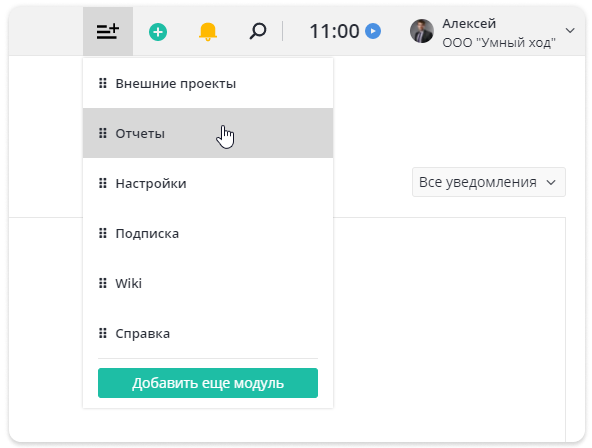Click the 11:00 timer display

tap(335, 31)
